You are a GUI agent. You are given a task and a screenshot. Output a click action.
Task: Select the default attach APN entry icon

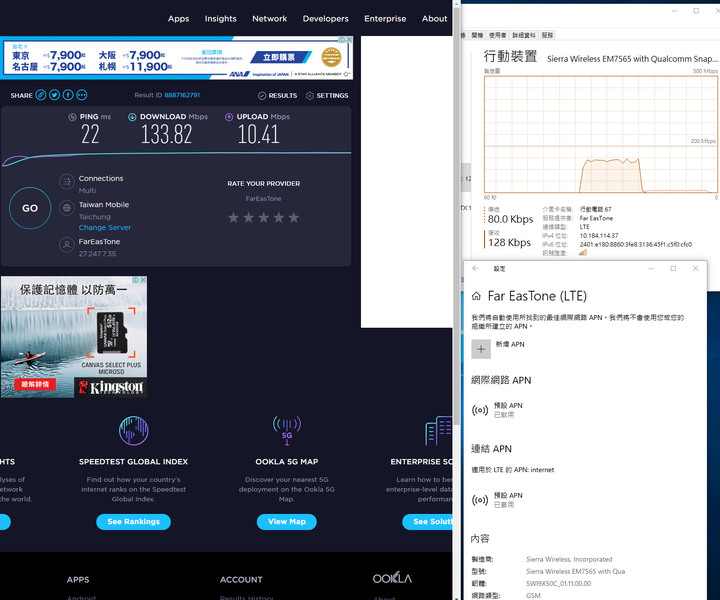coord(480,500)
